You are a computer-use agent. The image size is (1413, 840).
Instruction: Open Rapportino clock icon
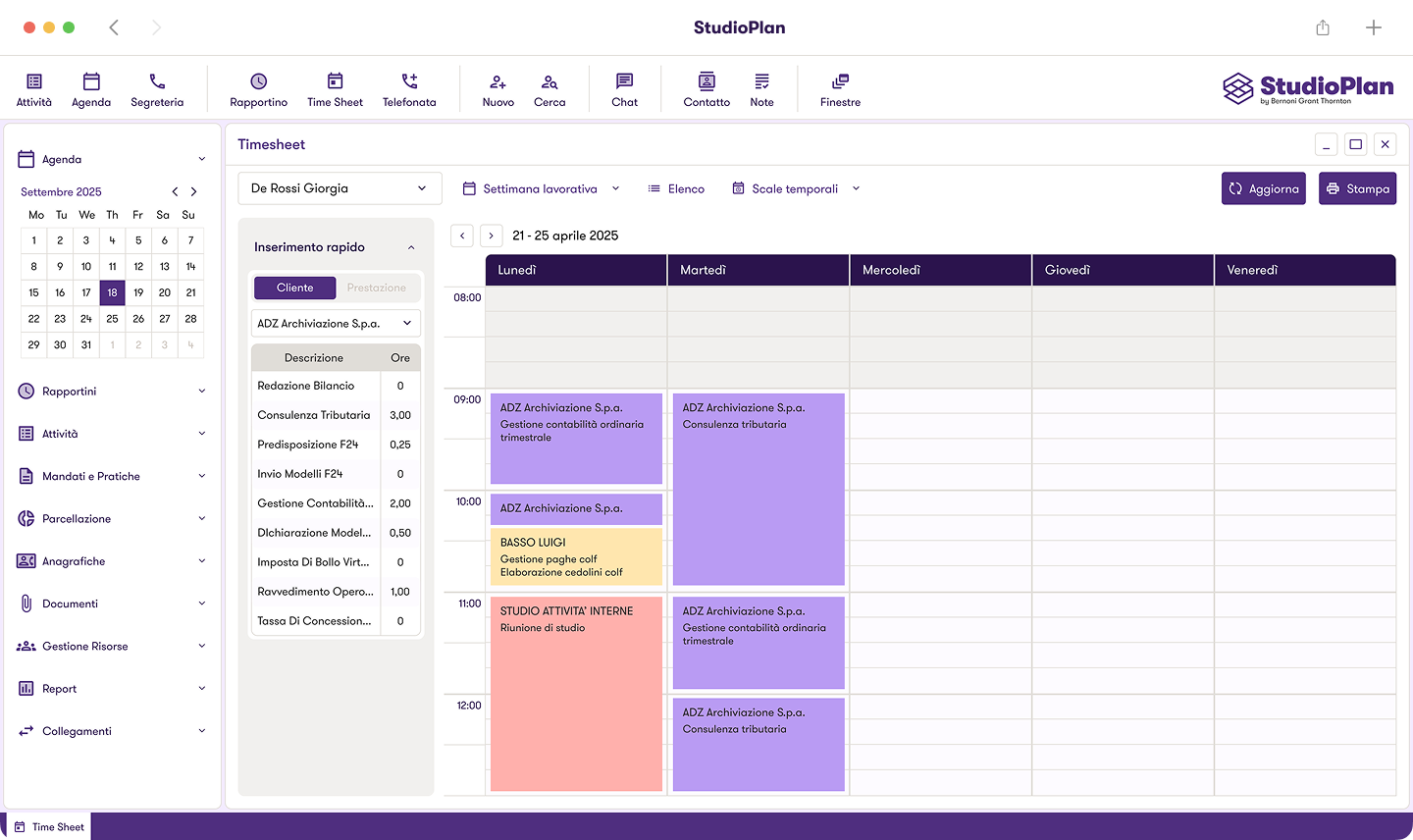pyautogui.click(x=259, y=90)
